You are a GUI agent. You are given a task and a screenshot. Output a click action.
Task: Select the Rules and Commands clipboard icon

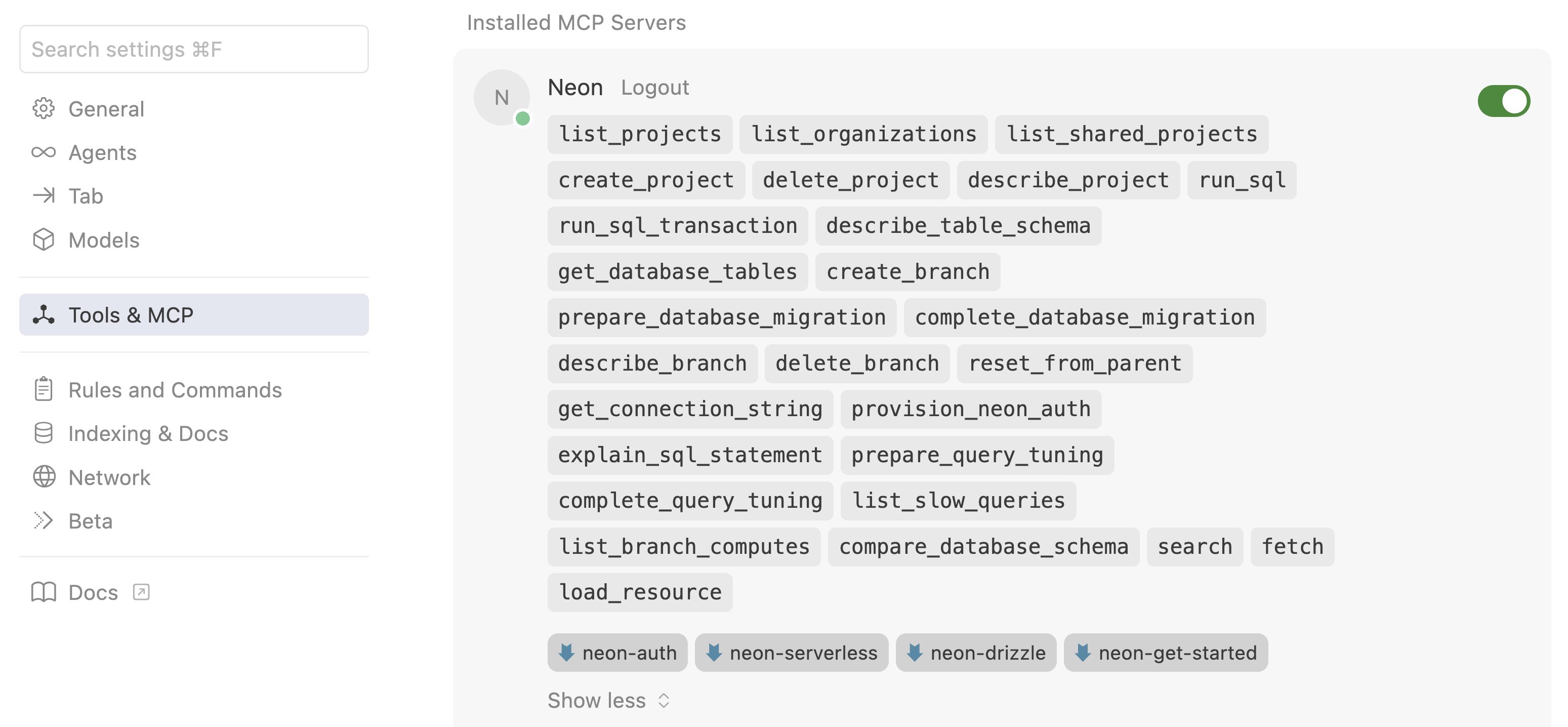pos(43,390)
